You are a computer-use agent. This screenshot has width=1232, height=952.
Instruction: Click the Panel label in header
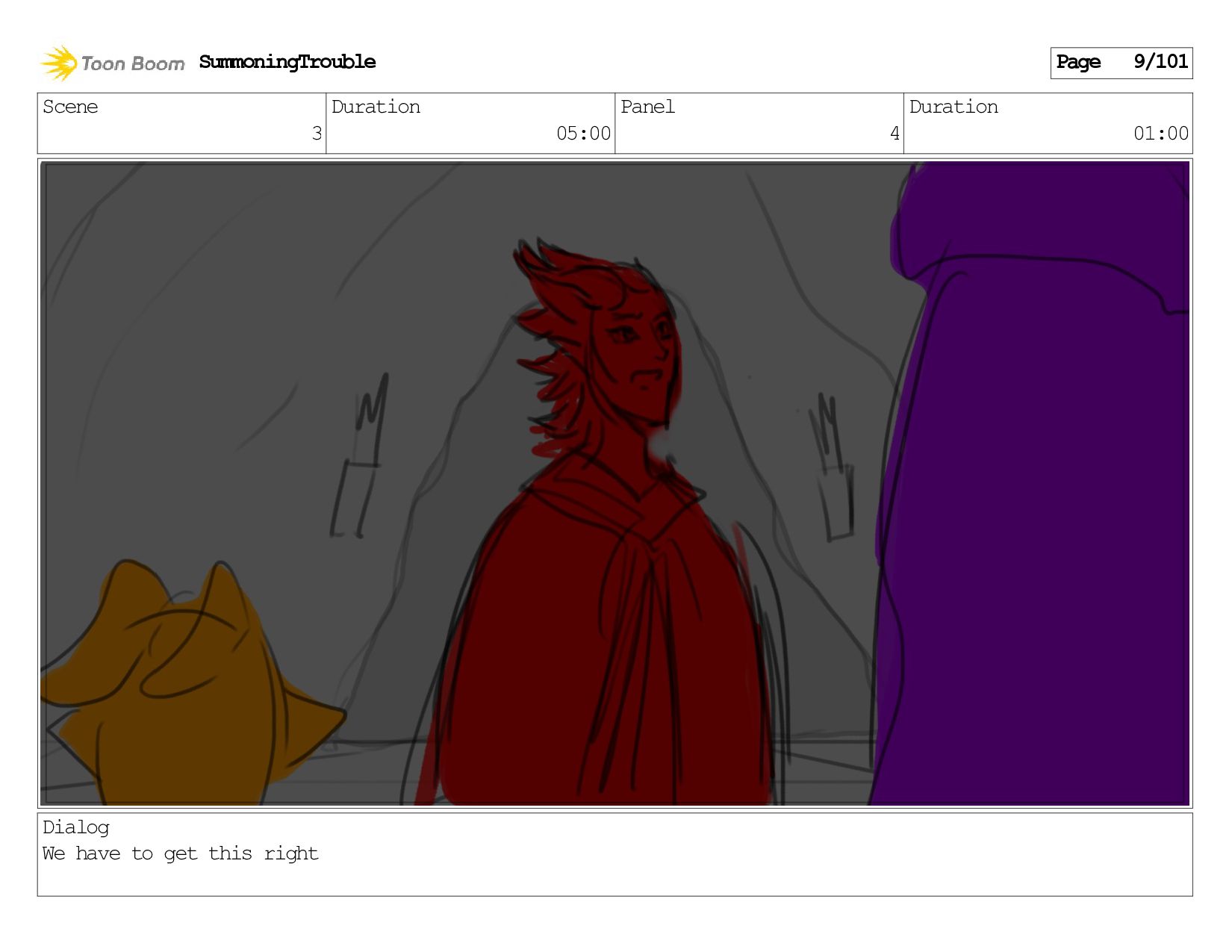(x=647, y=107)
